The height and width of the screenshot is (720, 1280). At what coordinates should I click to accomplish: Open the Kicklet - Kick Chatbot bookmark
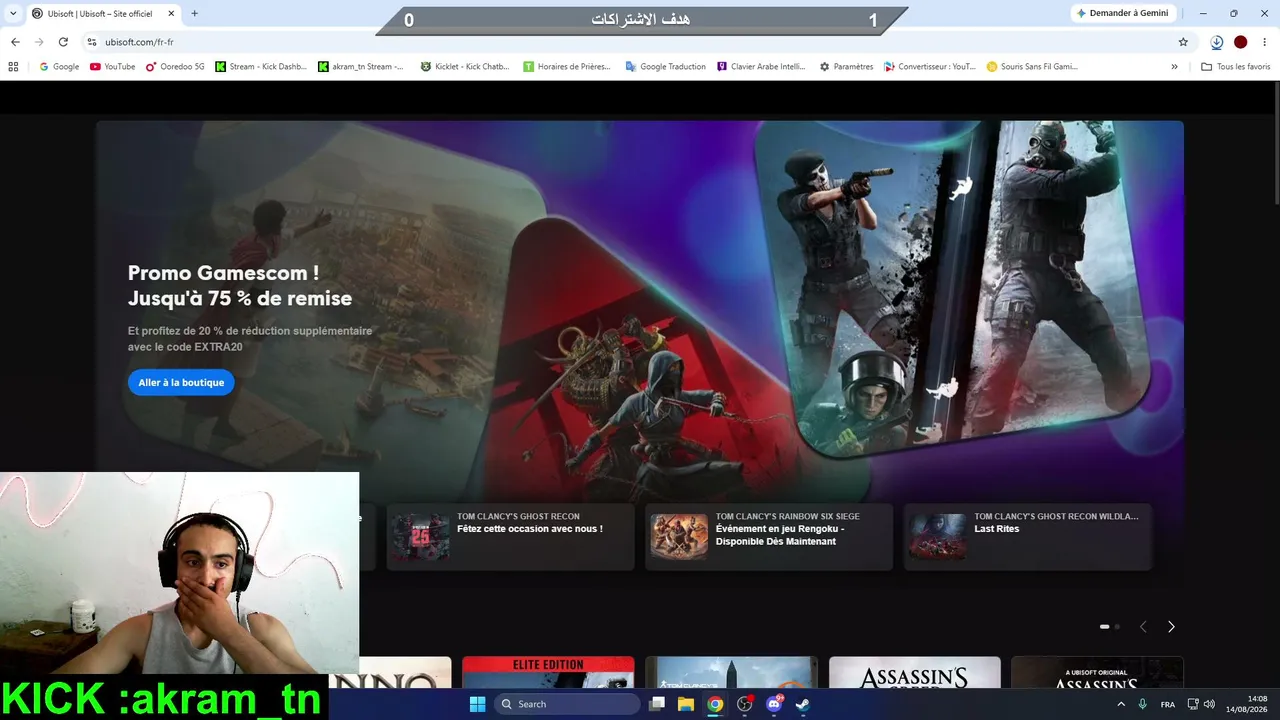pos(465,67)
